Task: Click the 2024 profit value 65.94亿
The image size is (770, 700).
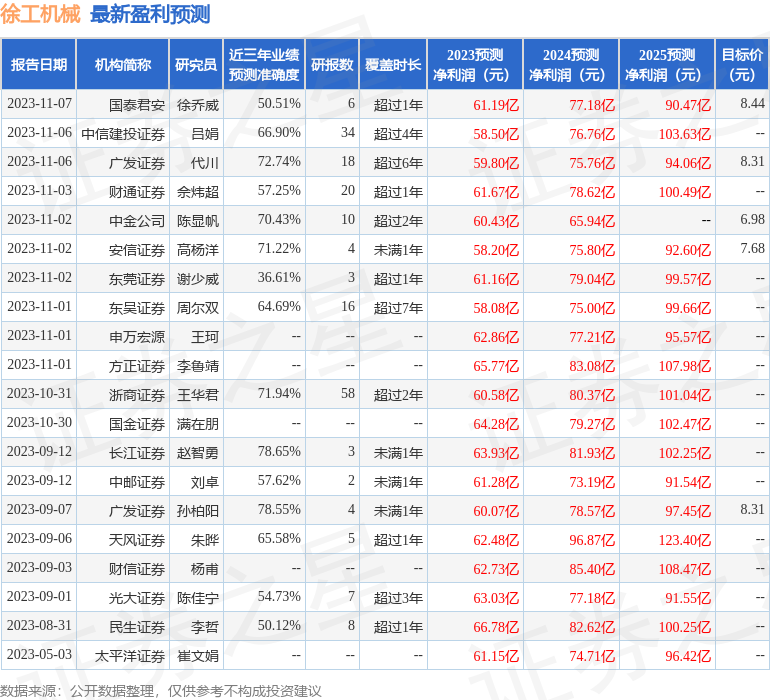Action: [592, 221]
